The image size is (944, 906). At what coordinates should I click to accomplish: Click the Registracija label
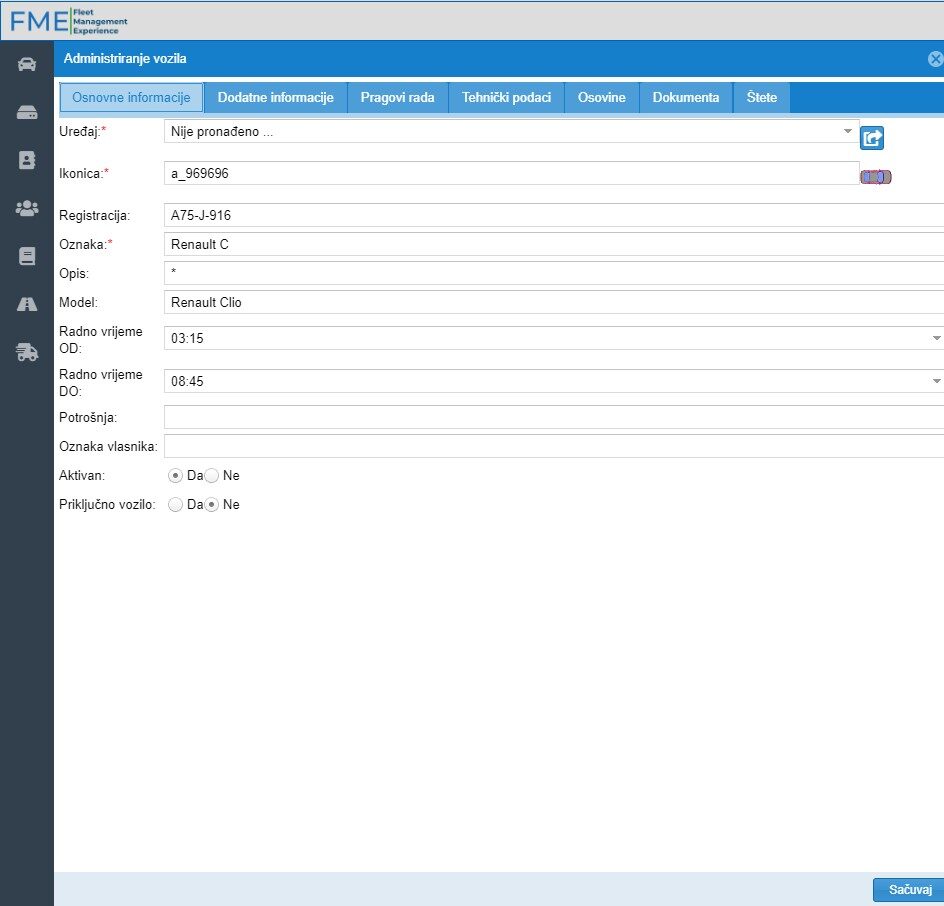tap(95, 216)
